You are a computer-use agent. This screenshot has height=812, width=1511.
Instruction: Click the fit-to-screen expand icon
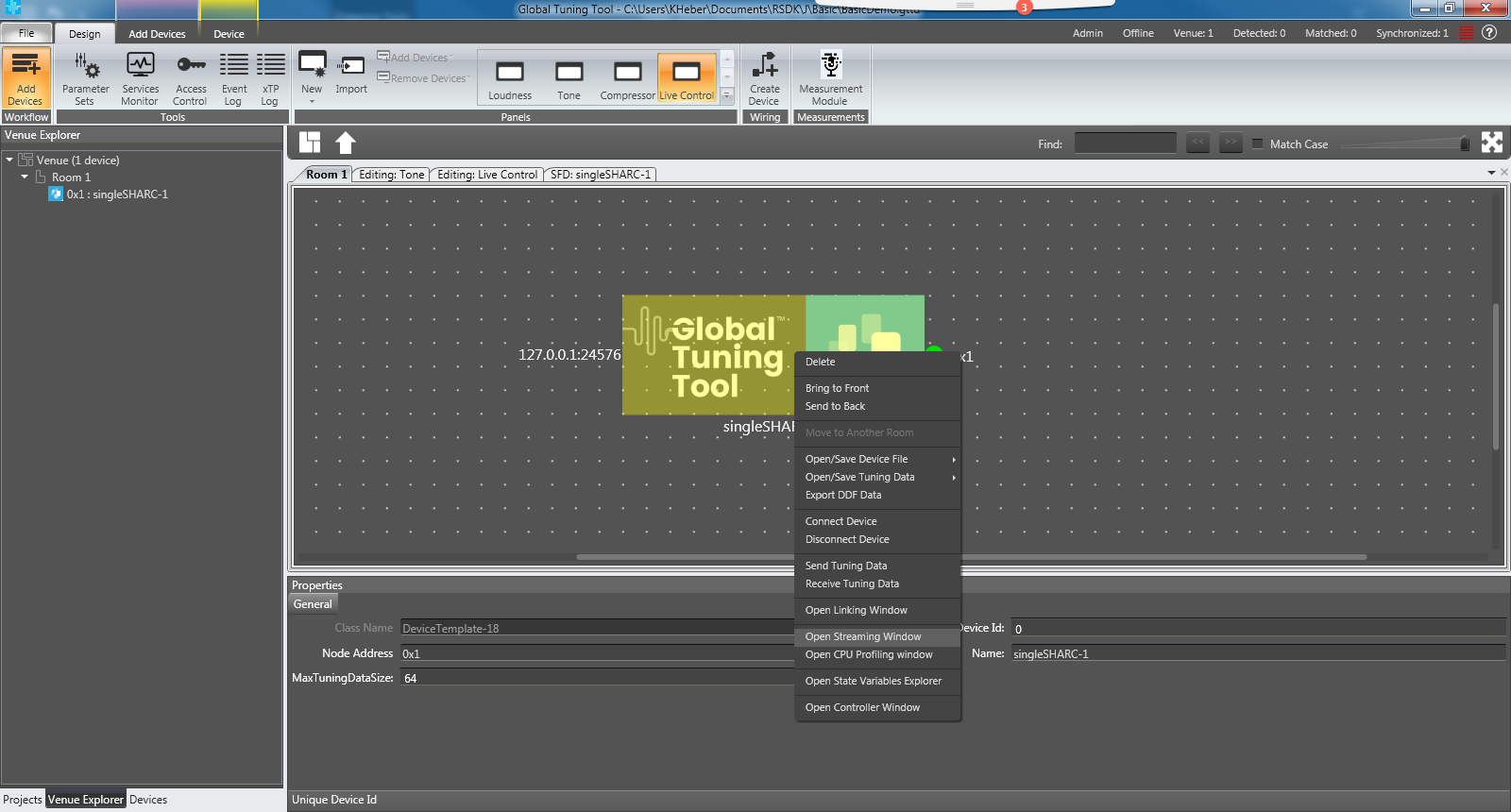(1492, 143)
